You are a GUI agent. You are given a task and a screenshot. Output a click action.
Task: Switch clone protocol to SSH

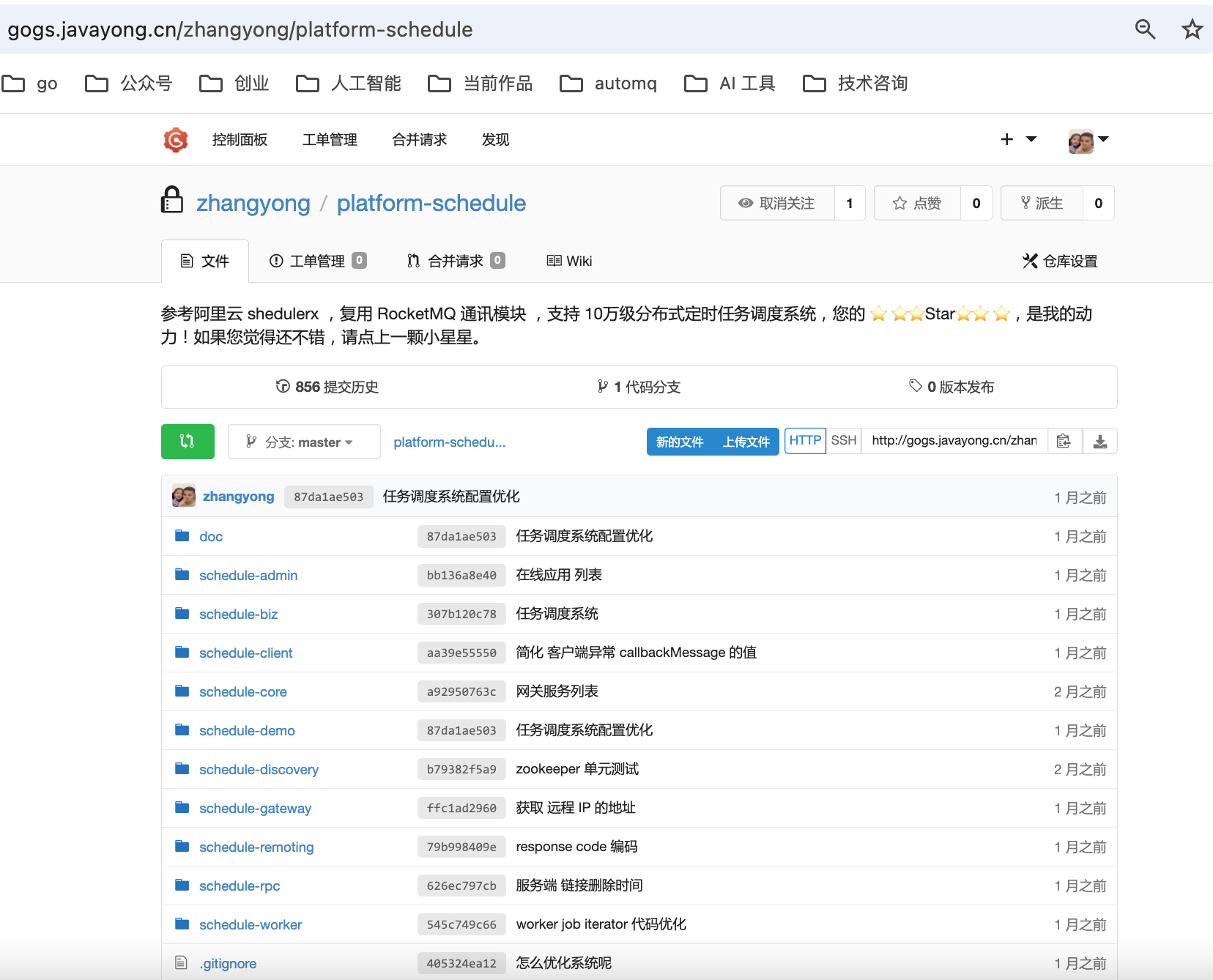tap(843, 440)
